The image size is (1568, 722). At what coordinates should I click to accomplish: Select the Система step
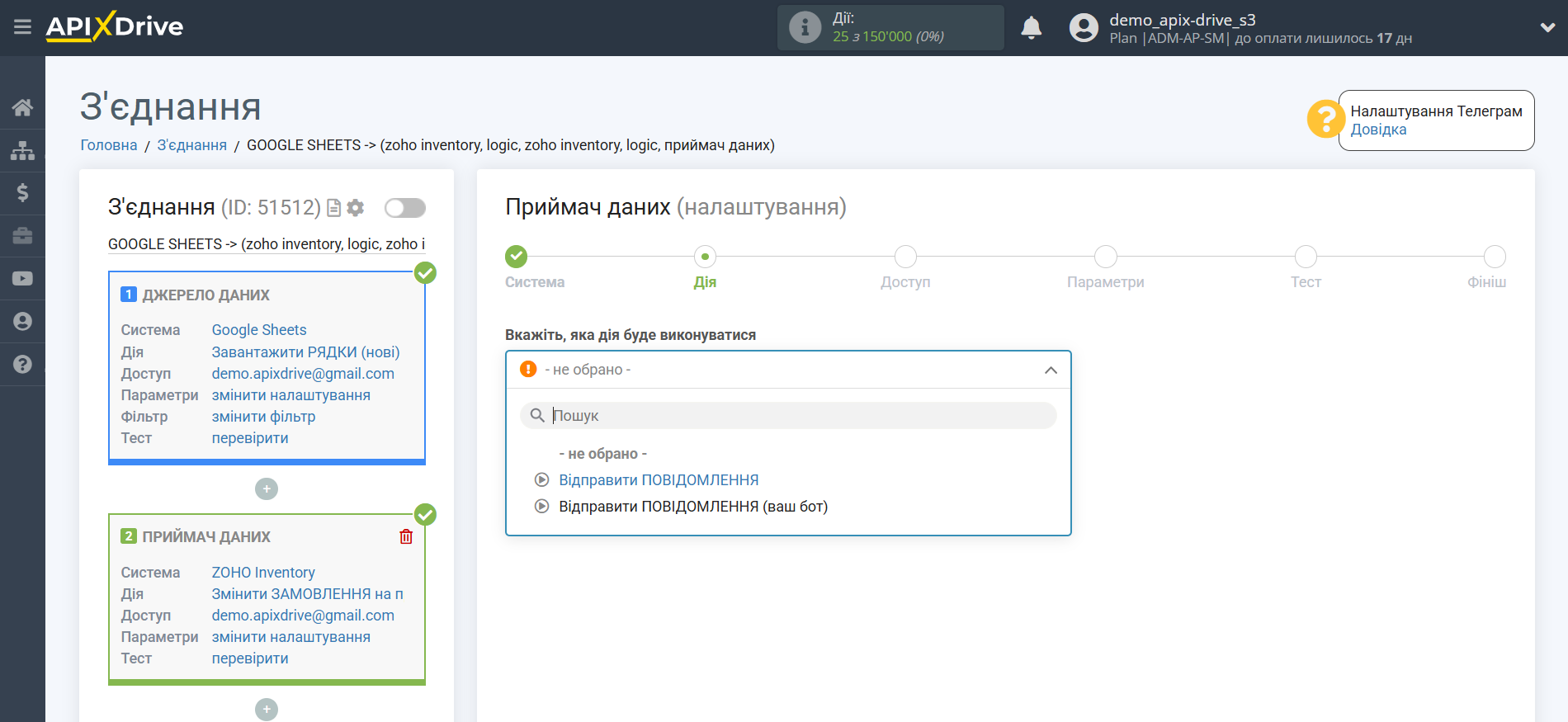point(517,257)
